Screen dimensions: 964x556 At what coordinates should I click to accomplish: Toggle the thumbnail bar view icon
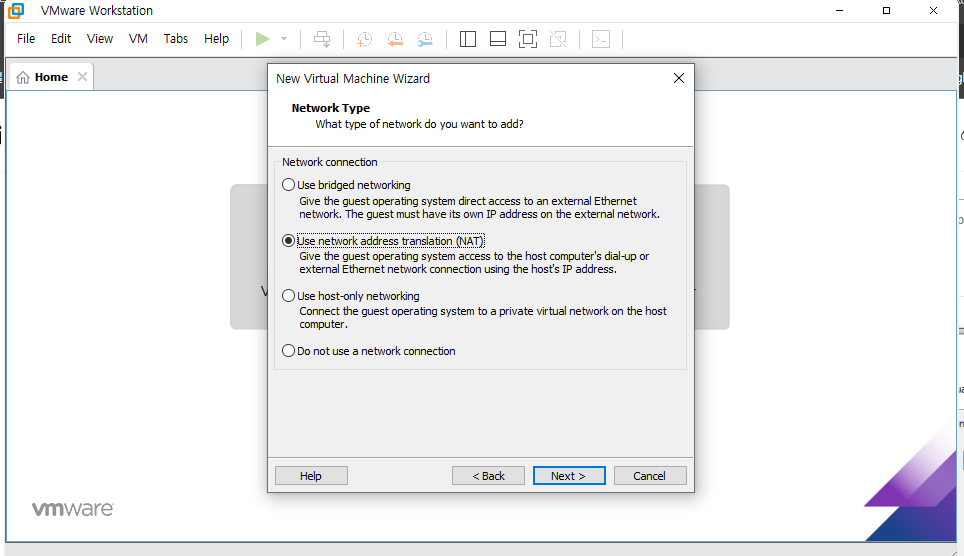click(x=498, y=39)
